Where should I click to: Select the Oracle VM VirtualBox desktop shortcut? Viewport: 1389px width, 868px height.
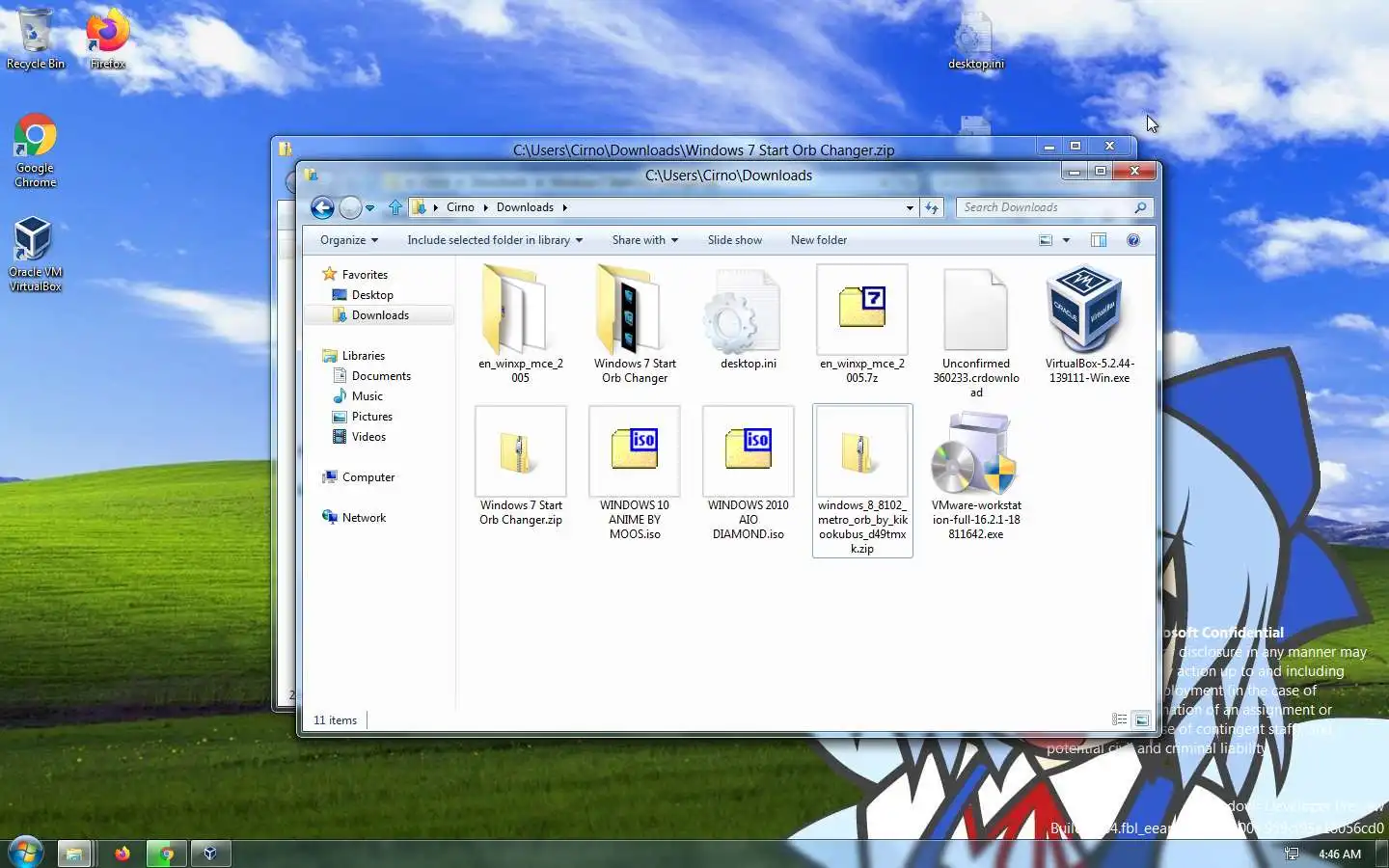coord(35,254)
